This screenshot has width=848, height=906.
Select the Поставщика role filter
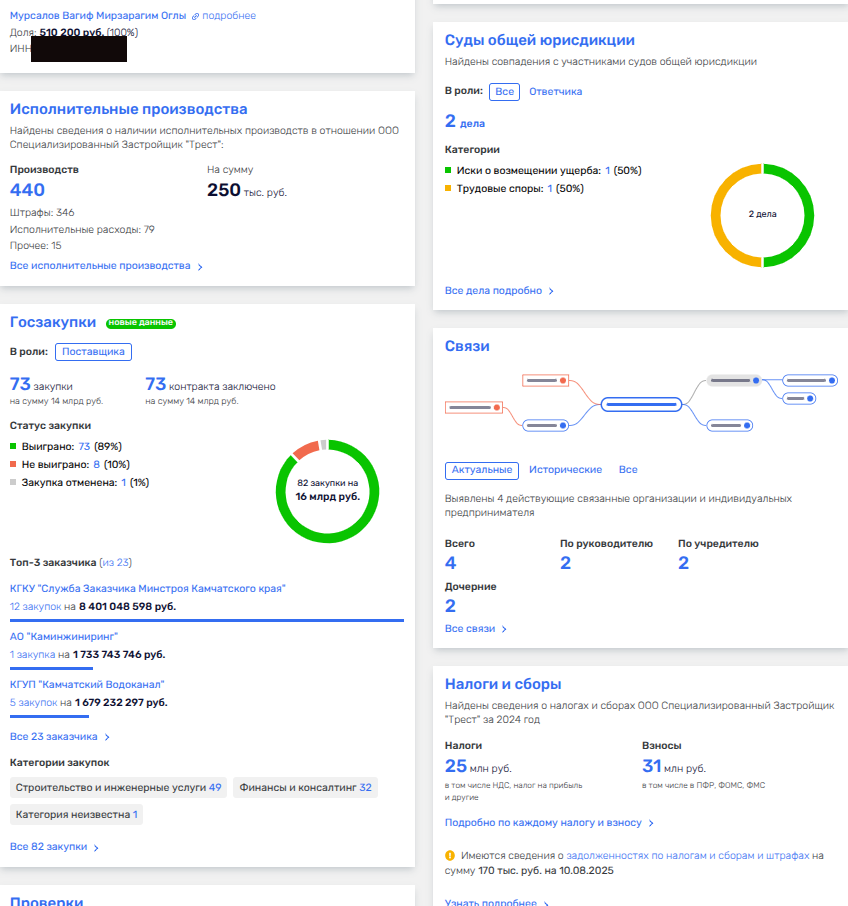point(93,352)
